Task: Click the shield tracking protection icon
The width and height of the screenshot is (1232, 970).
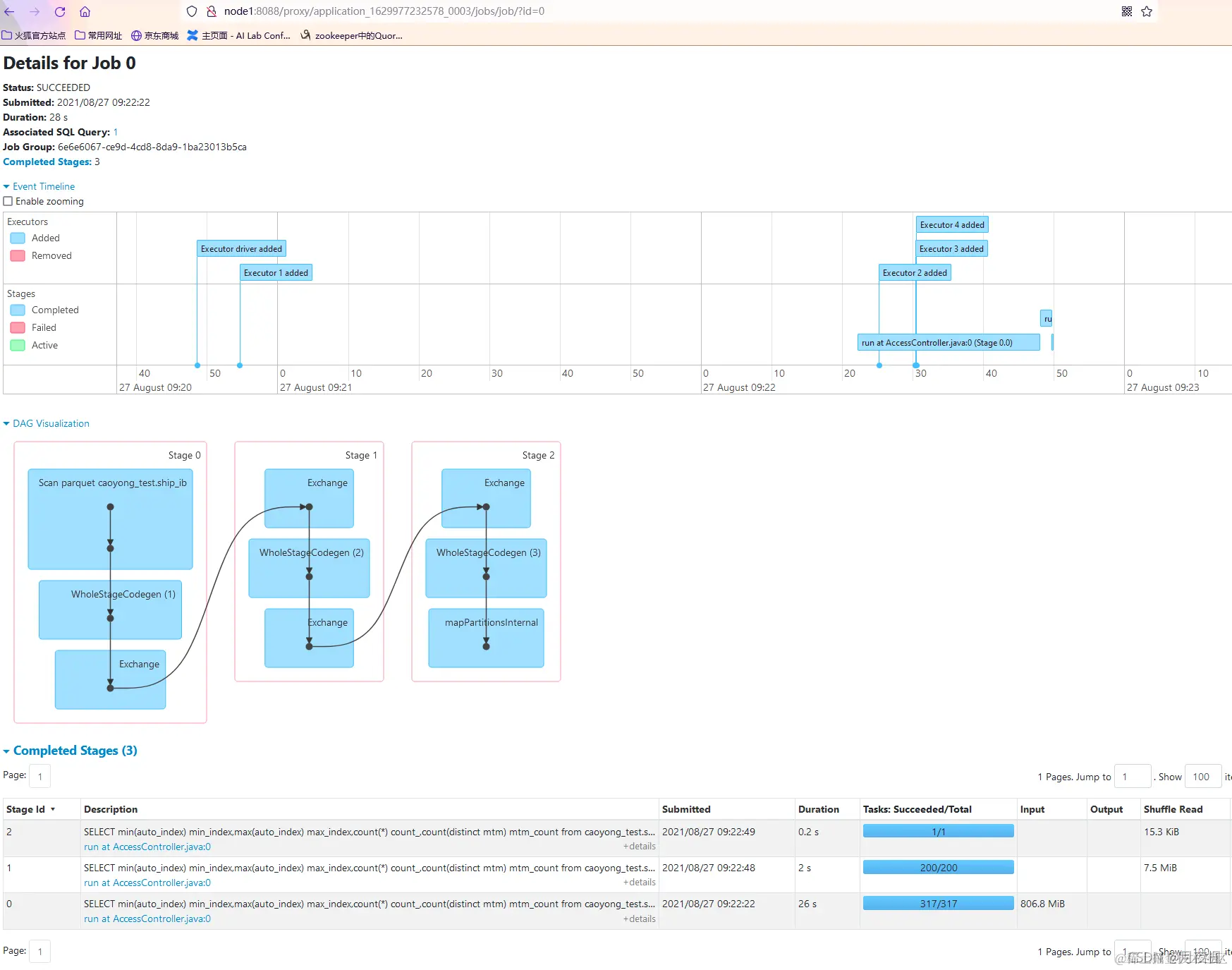Action: tap(192, 11)
